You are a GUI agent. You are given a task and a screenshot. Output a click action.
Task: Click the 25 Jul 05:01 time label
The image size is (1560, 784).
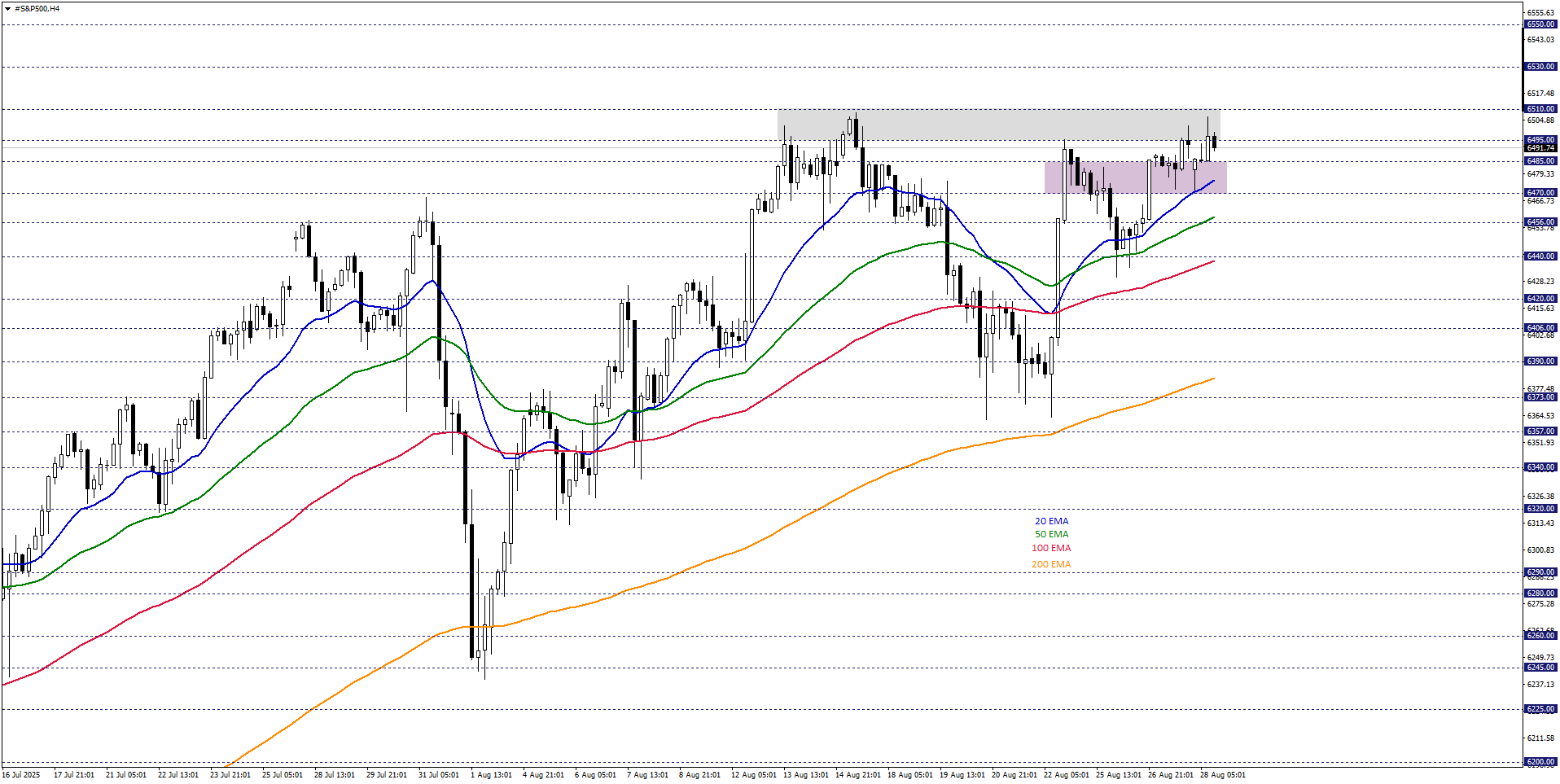(283, 775)
